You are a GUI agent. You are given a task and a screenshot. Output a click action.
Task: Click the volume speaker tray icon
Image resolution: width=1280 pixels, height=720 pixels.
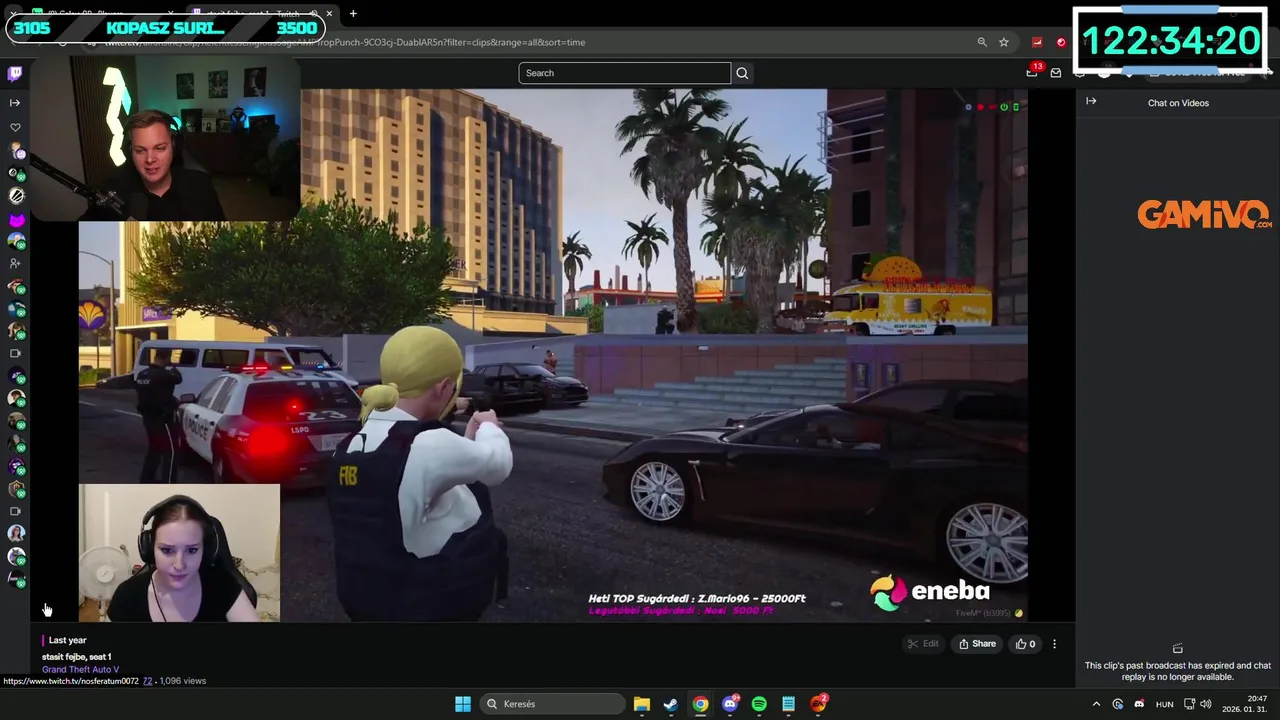tap(1206, 704)
